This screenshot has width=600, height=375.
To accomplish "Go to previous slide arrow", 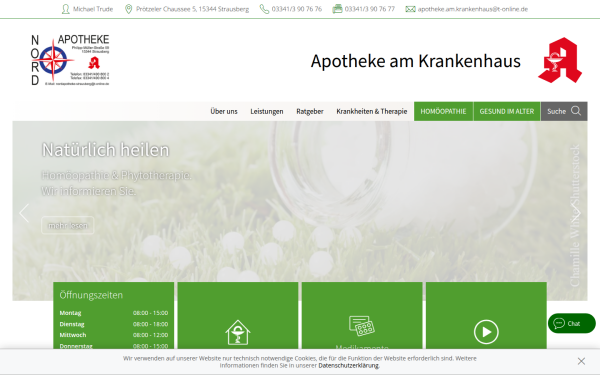I will 24,213.
